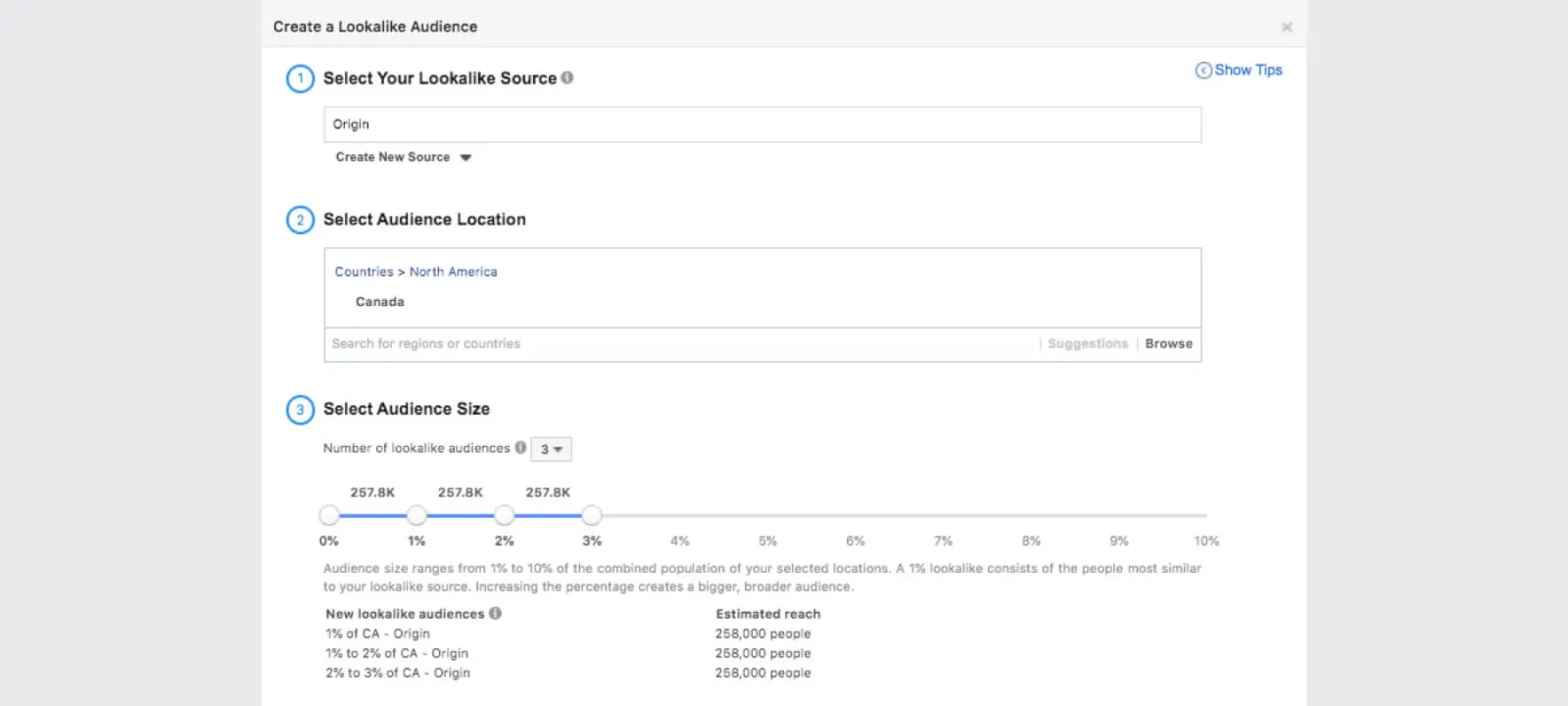
Task: Click the North America breadcrumb link
Action: 453,272
